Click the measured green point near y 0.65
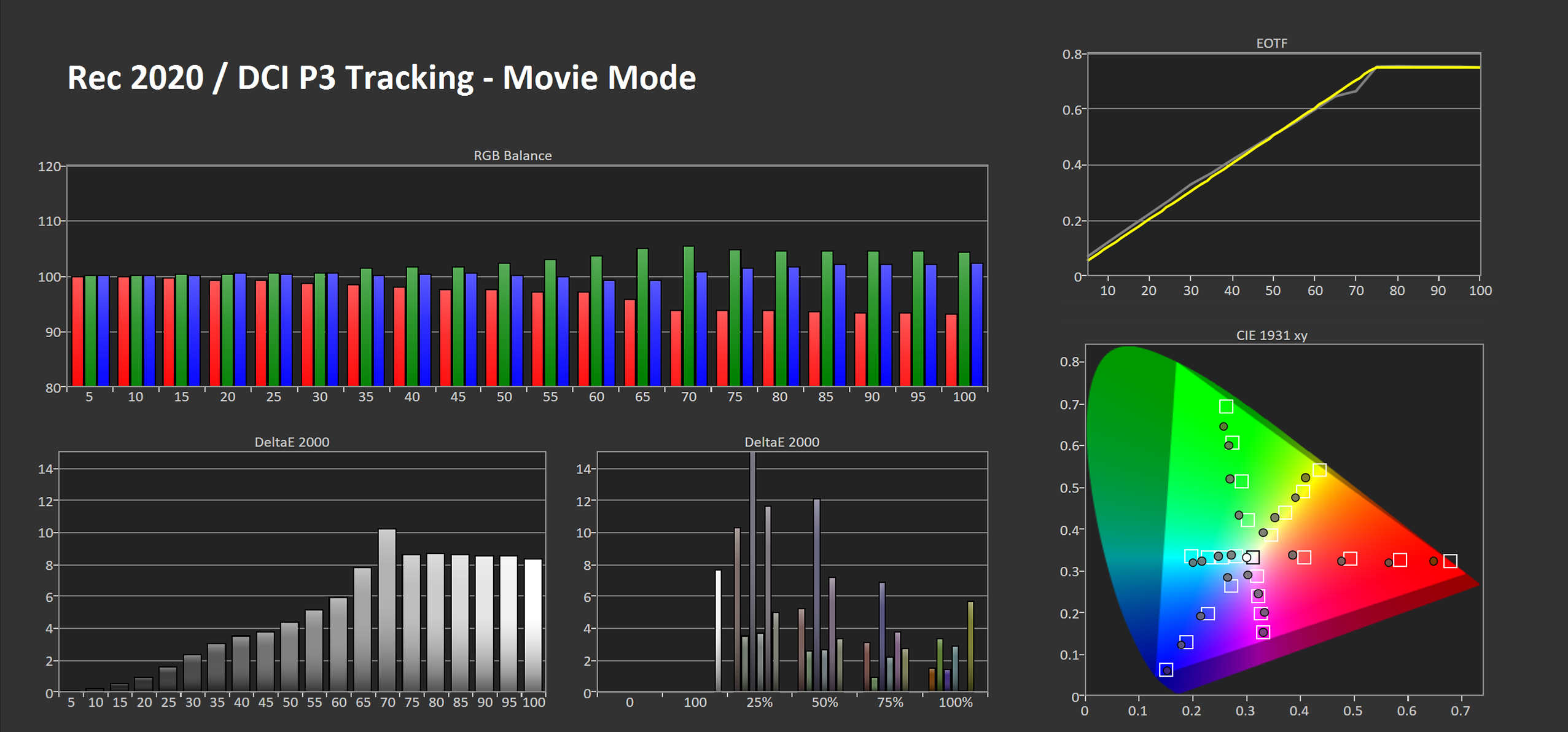The width and height of the screenshot is (1568, 732). point(1223,426)
